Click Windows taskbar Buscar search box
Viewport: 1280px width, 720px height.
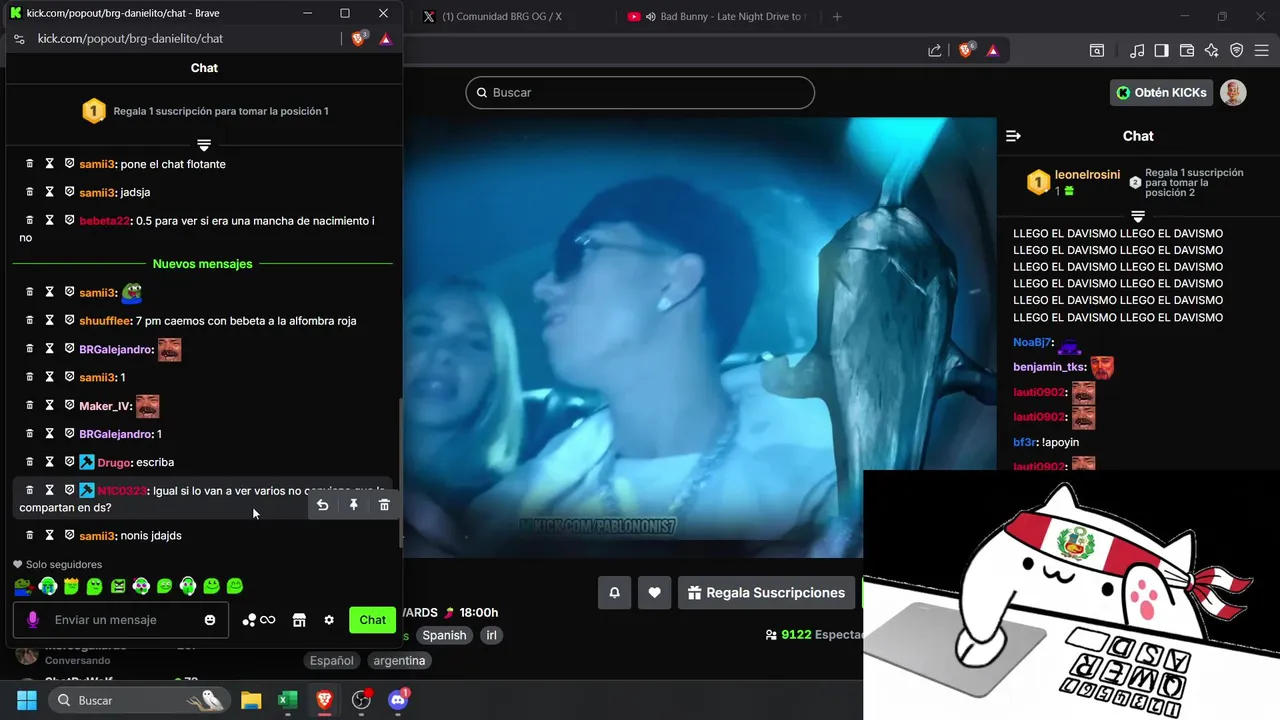138,700
